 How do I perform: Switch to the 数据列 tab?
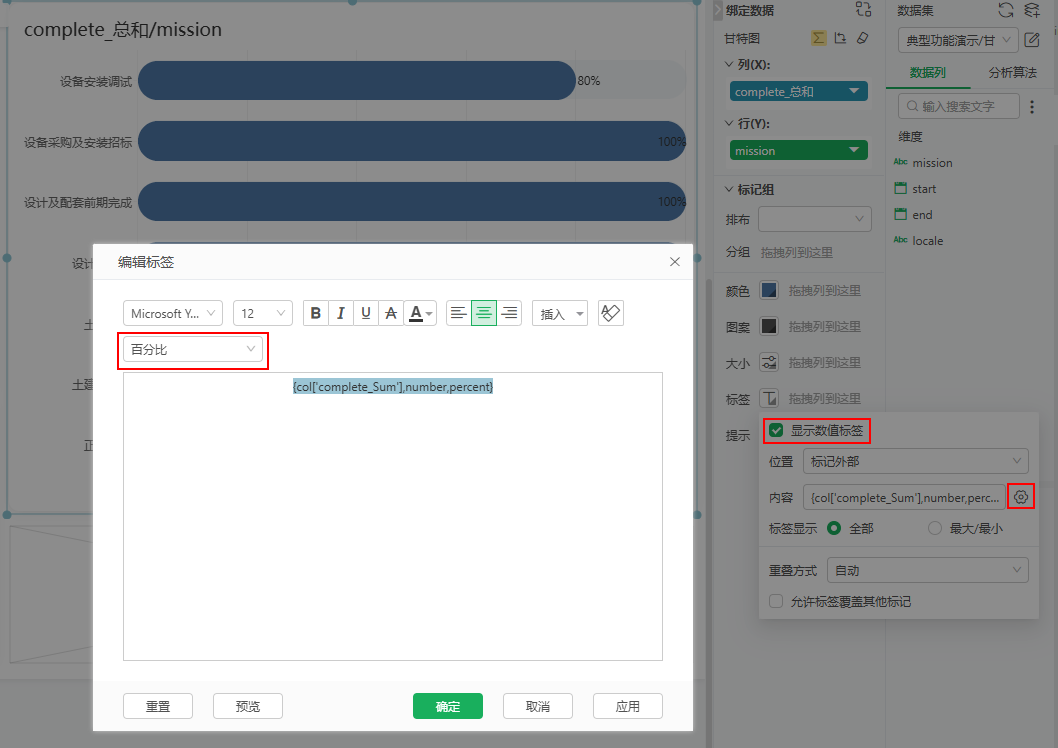pos(928,72)
